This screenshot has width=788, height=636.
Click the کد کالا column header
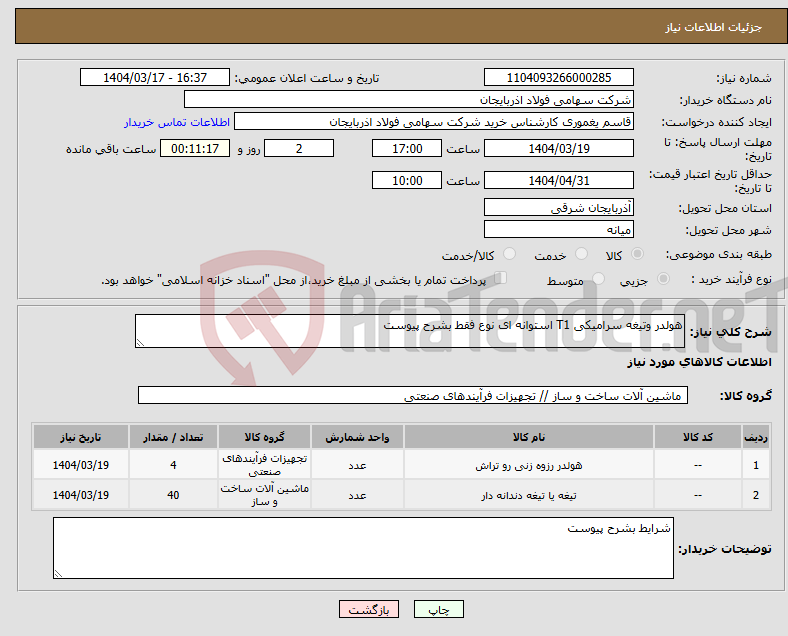(698, 437)
